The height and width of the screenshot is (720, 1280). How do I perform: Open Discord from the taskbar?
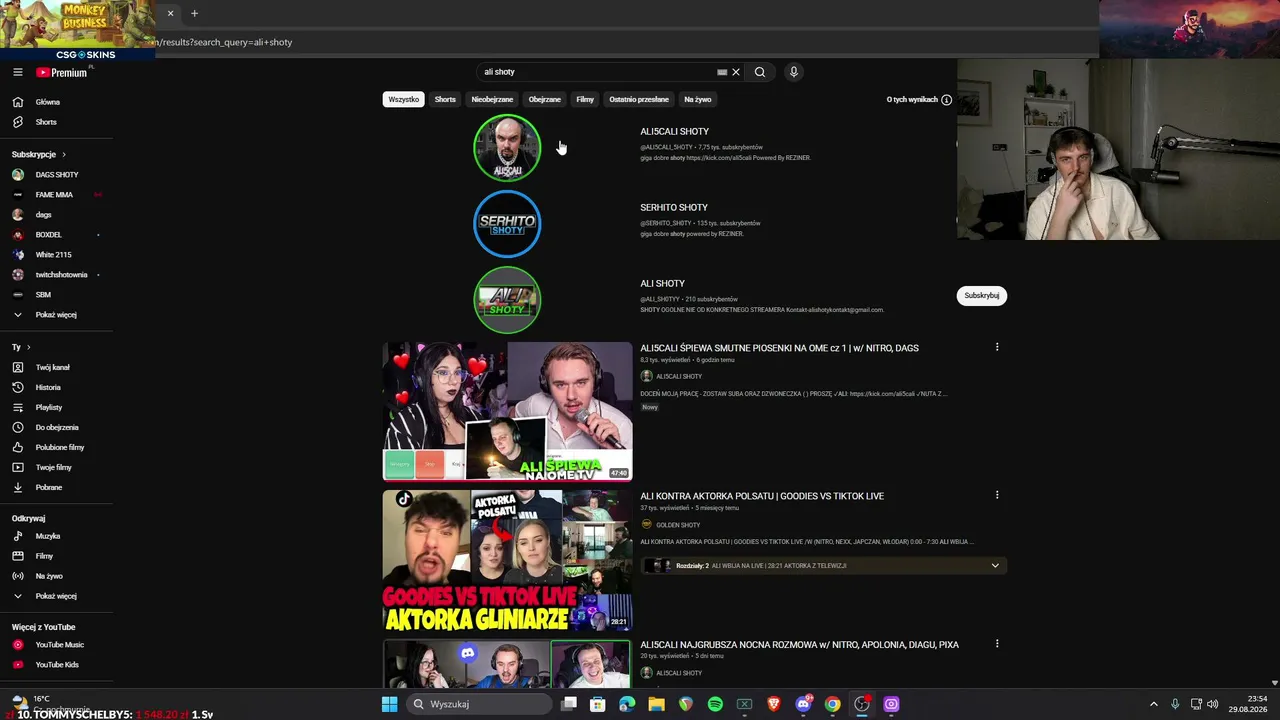(x=803, y=704)
